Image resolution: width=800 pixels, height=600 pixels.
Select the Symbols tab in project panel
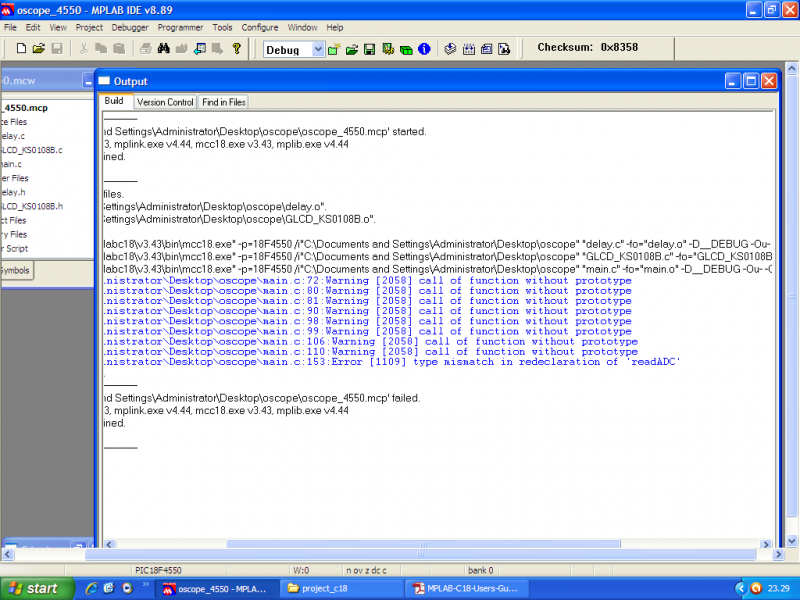(15, 270)
